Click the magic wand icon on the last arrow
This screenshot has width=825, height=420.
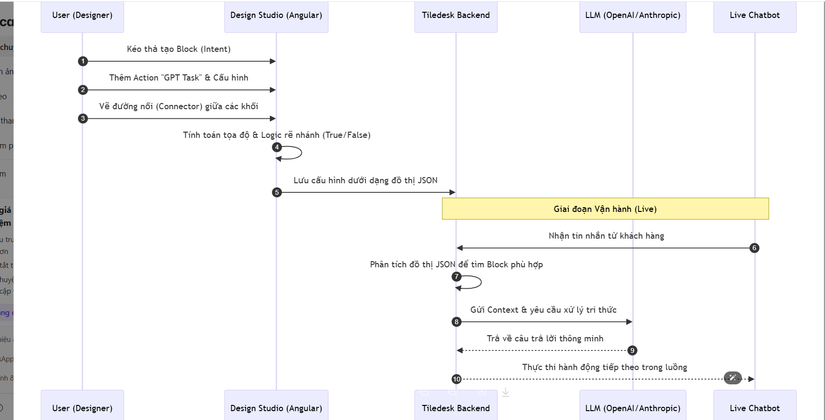[733, 378]
